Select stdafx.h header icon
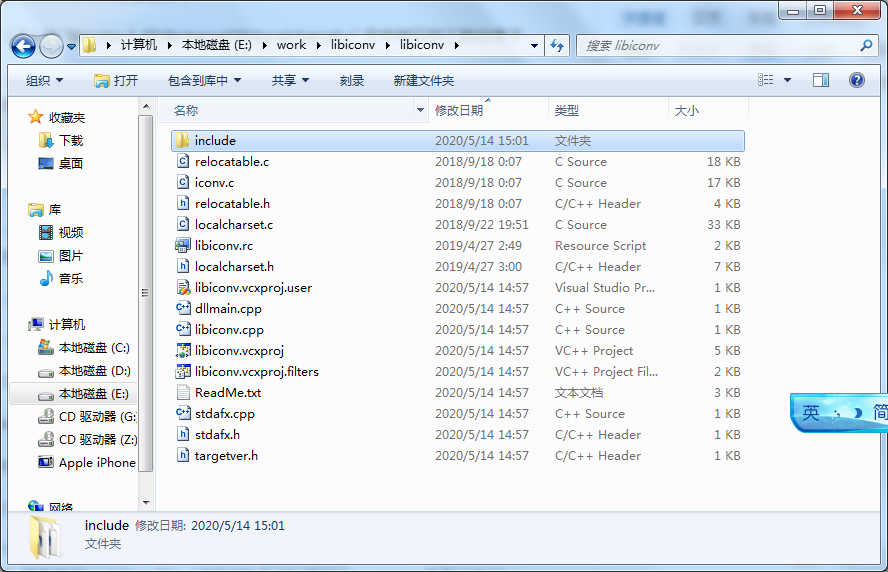Image resolution: width=888 pixels, height=572 pixels. pos(182,434)
